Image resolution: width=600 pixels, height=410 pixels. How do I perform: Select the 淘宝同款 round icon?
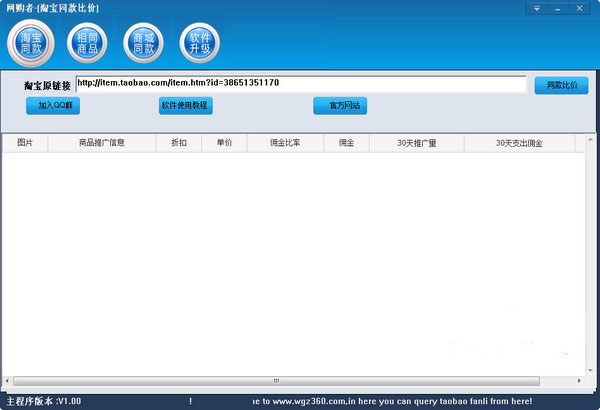[31, 43]
